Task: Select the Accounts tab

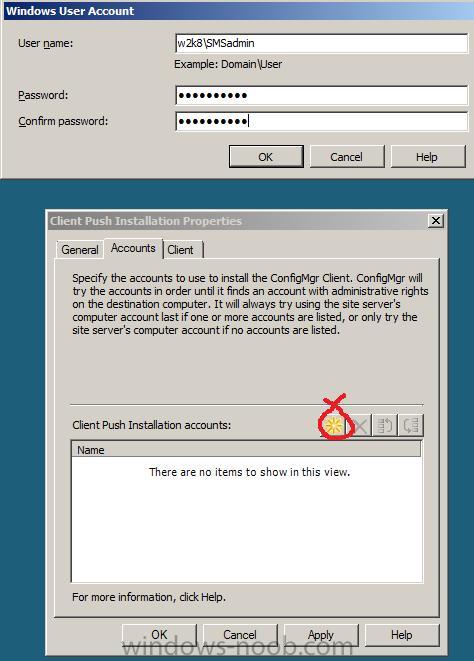Action: coord(133,248)
